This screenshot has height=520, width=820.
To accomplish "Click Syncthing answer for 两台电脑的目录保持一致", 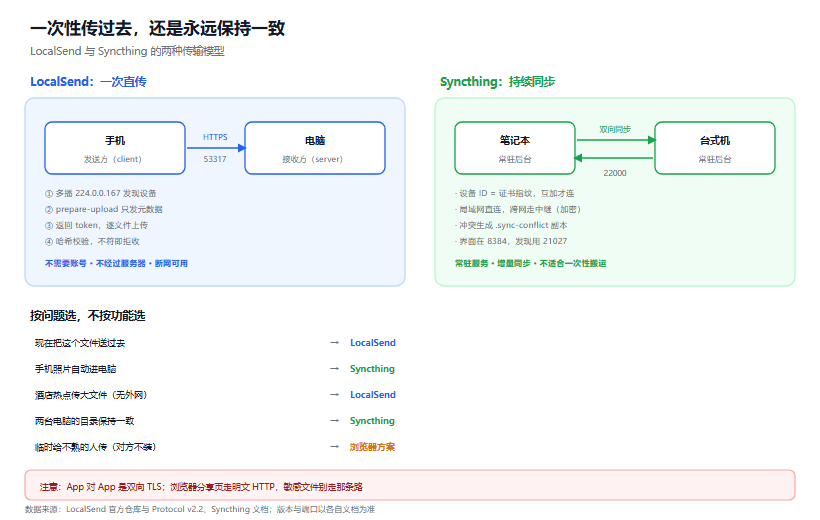I will click(x=372, y=421).
